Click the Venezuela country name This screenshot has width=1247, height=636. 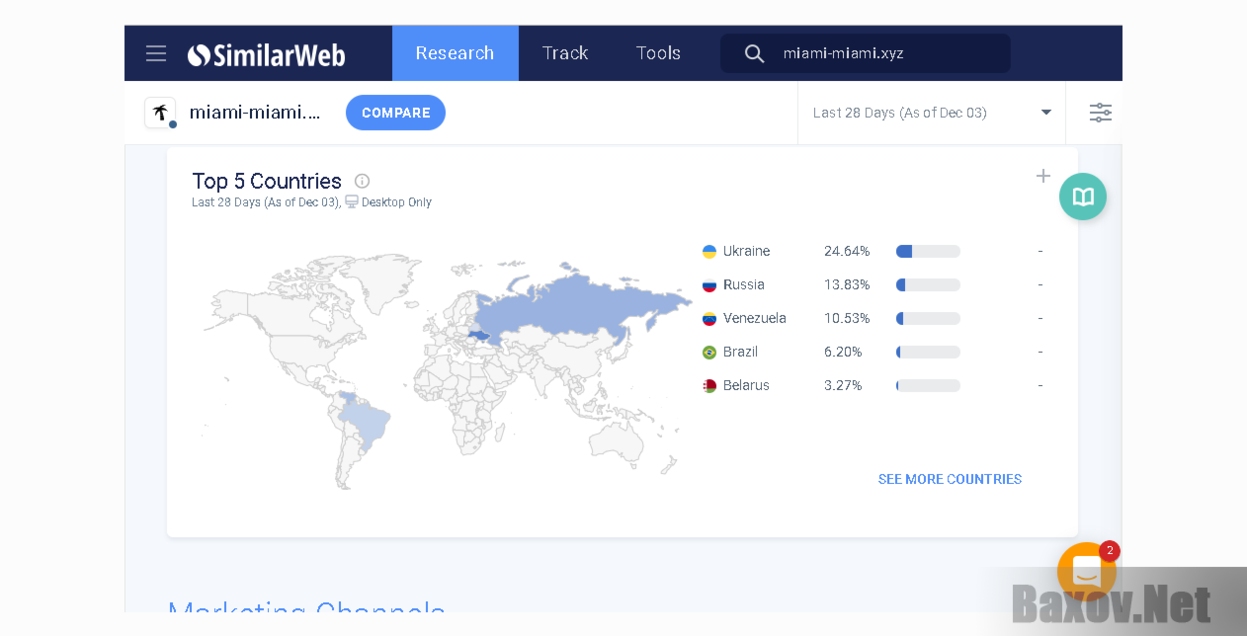755,318
